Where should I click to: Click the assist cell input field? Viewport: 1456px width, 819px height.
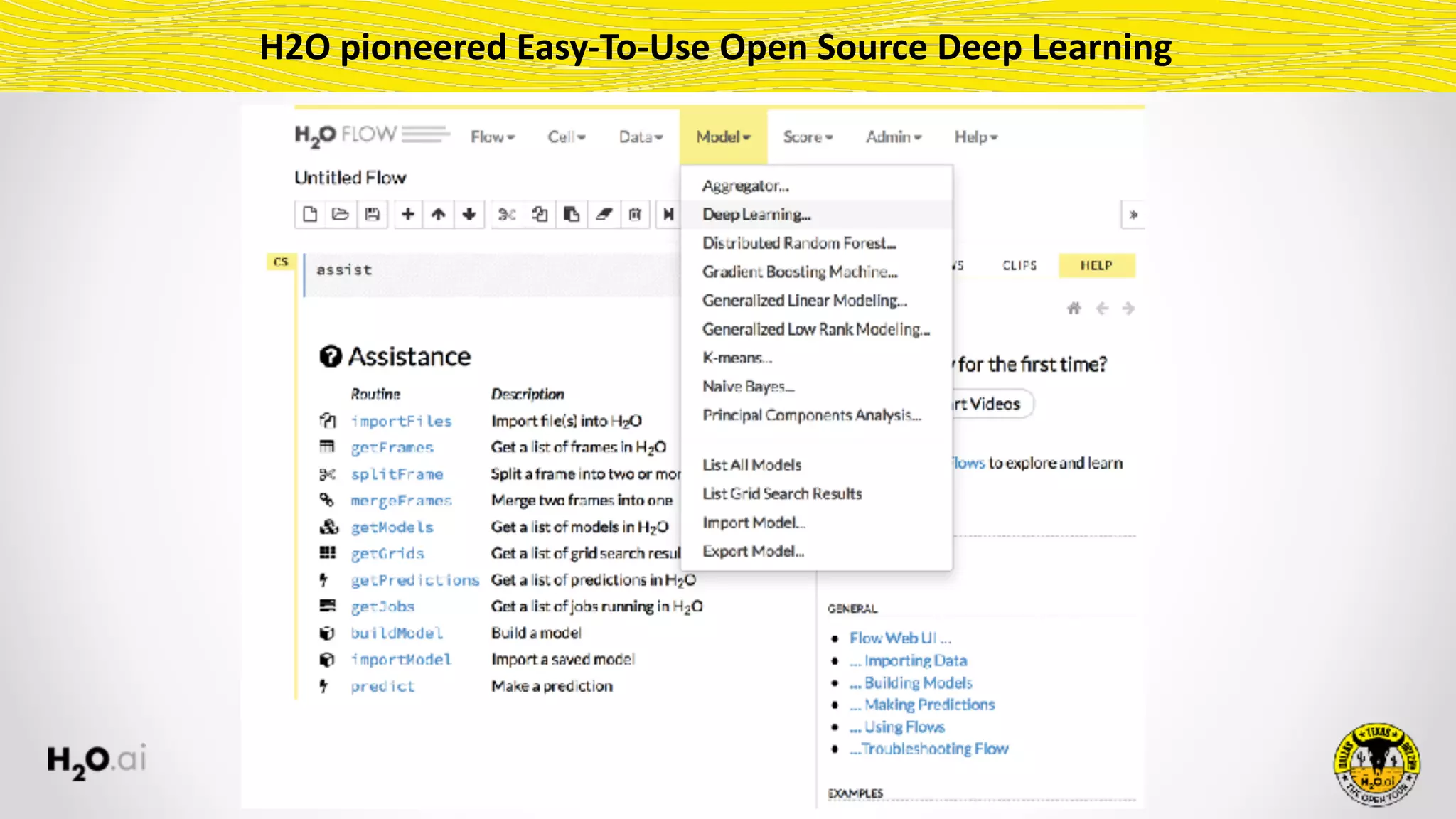coord(492,274)
